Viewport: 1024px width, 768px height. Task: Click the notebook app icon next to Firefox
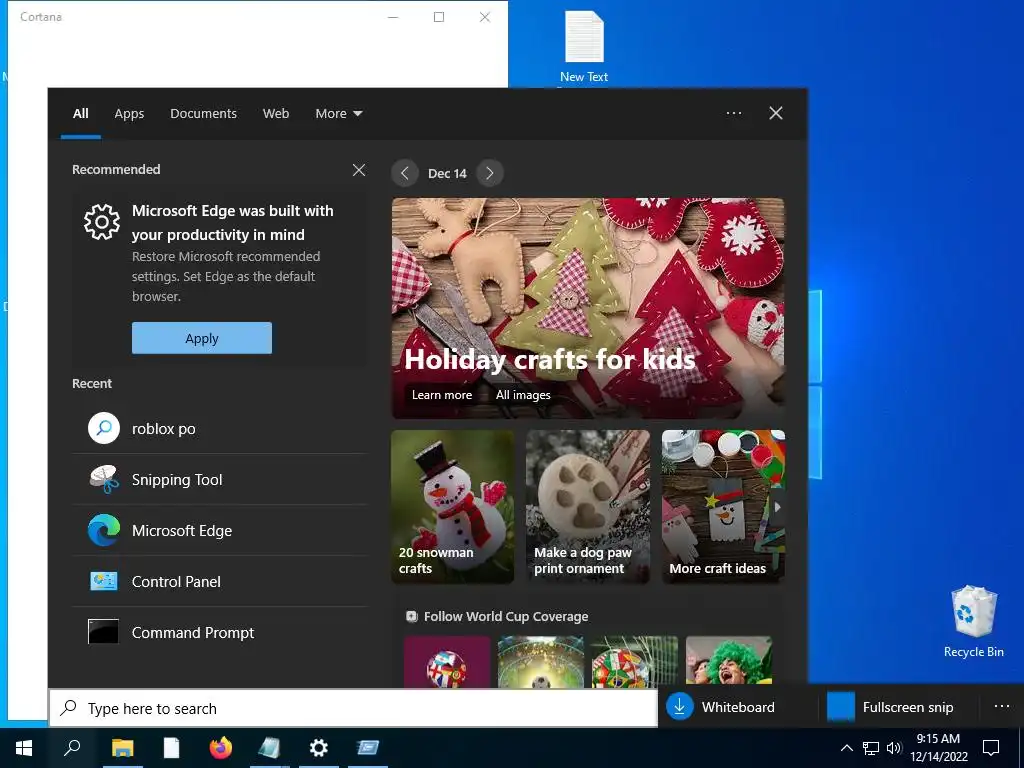[x=269, y=748]
